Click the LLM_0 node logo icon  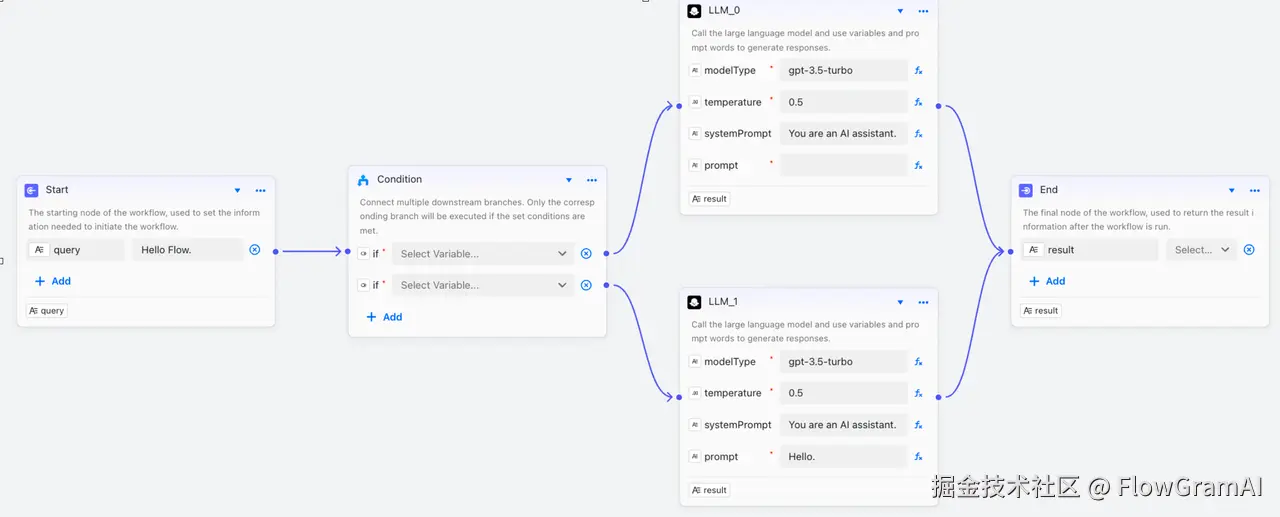[x=694, y=11]
